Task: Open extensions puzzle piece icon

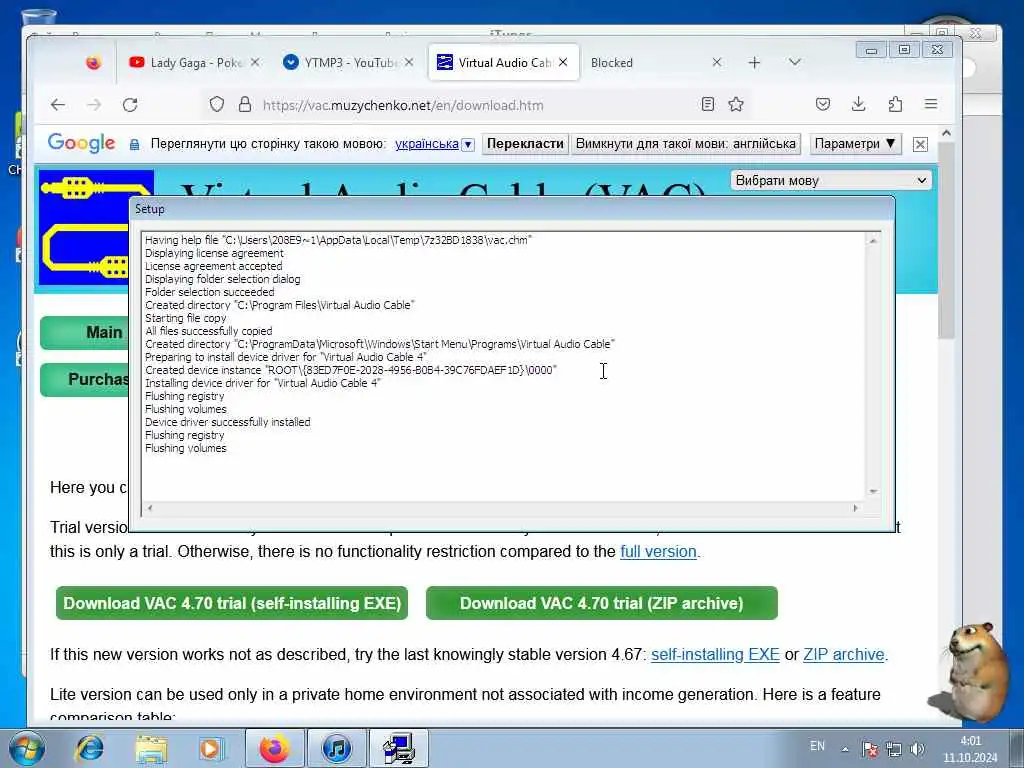Action: pyautogui.click(x=895, y=104)
